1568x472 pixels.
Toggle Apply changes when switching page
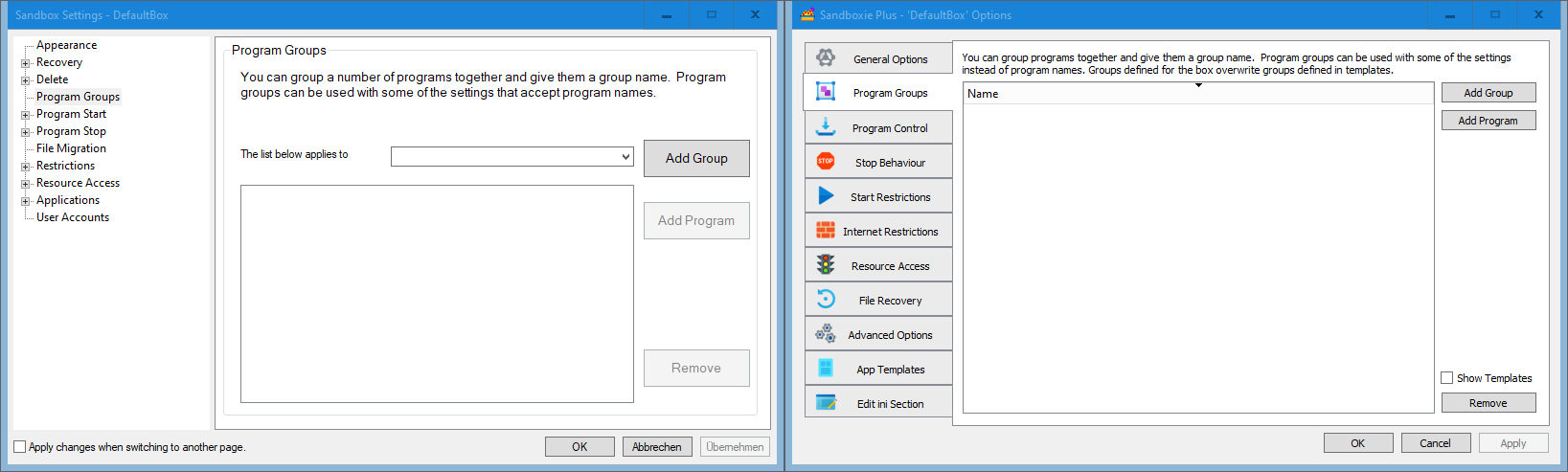click(x=20, y=447)
